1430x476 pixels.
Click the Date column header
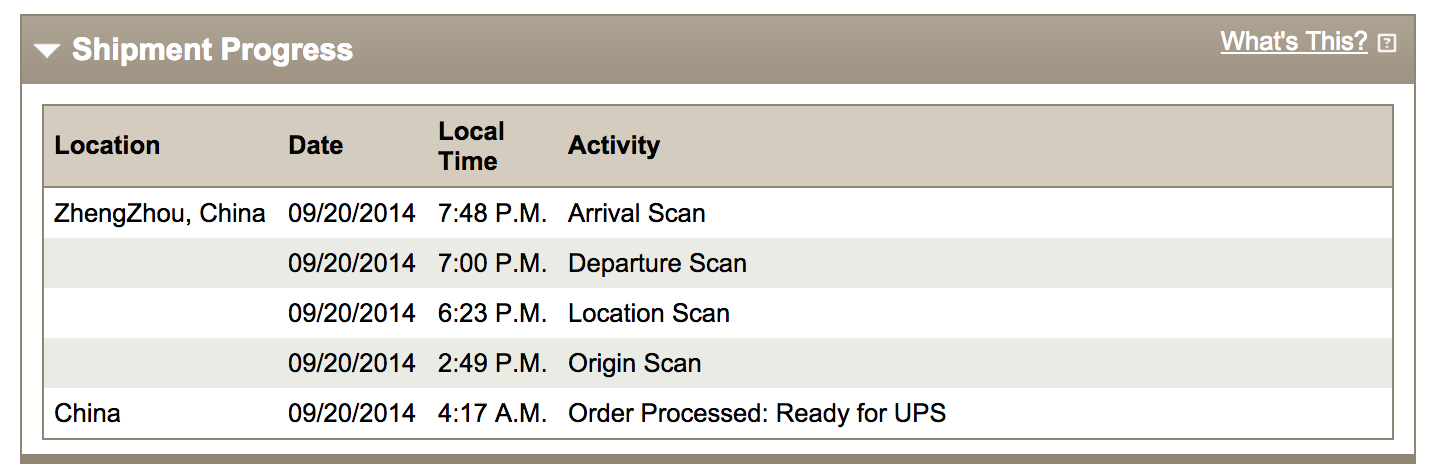(x=316, y=146)
